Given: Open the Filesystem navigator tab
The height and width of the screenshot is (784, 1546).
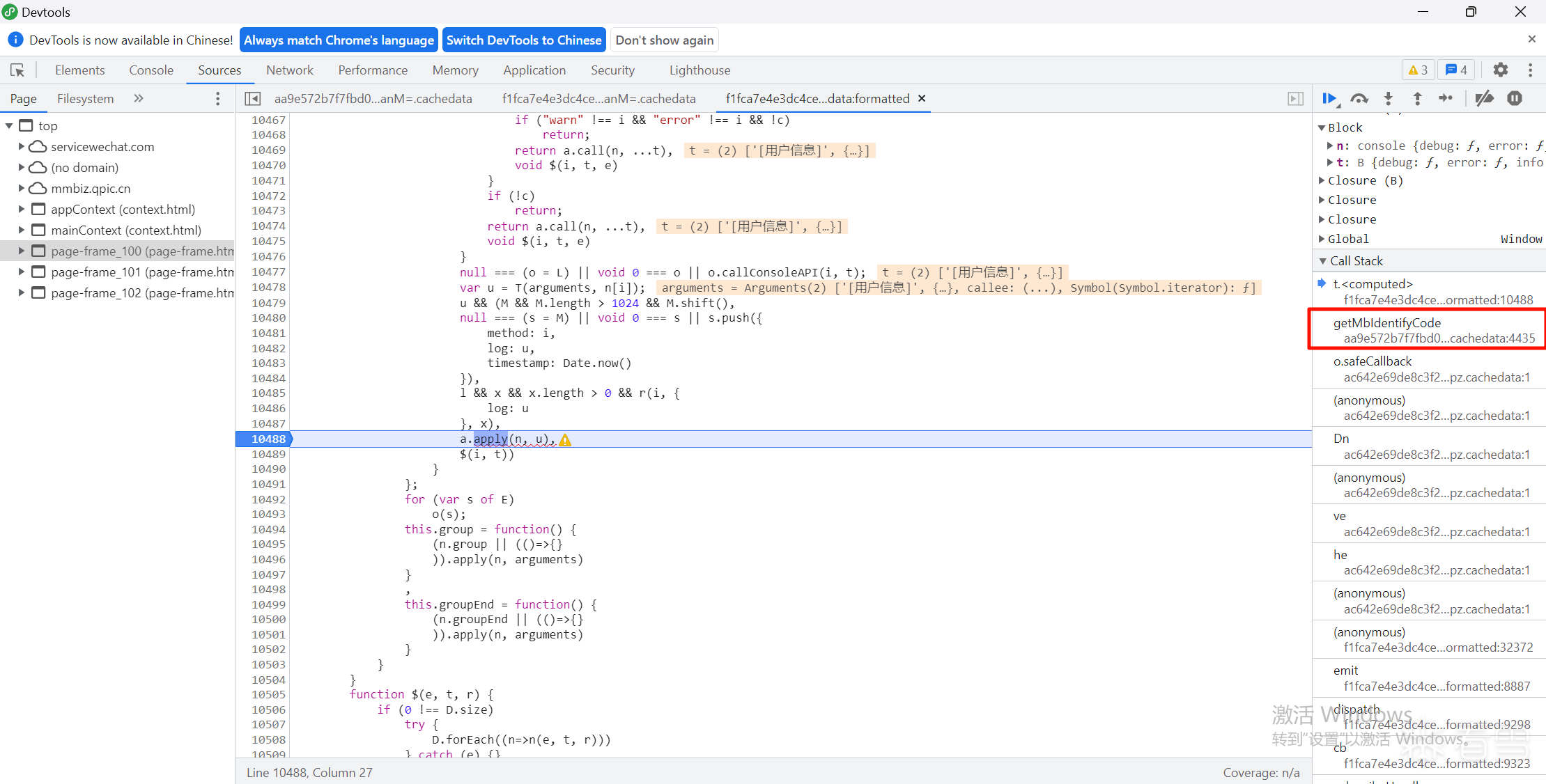Looking at the screenshot, I should [85, 99].
